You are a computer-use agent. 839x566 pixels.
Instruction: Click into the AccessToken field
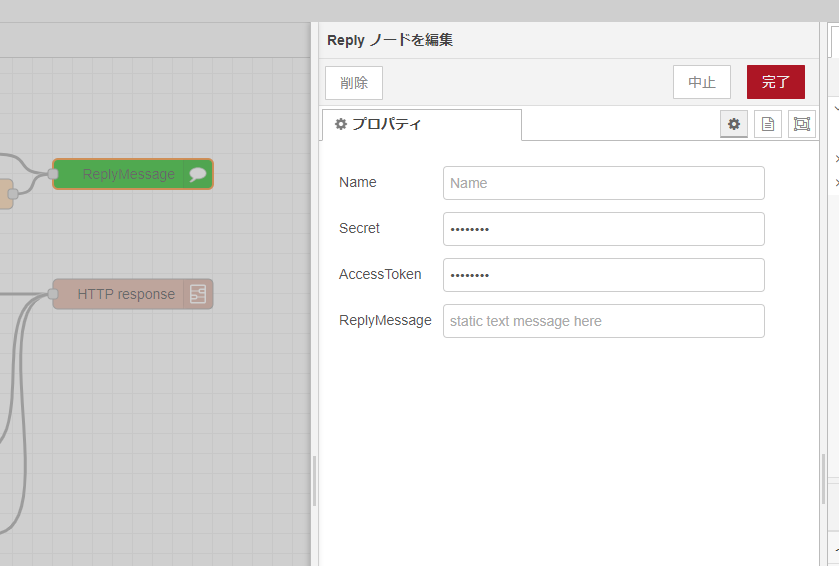pos(603,275)
